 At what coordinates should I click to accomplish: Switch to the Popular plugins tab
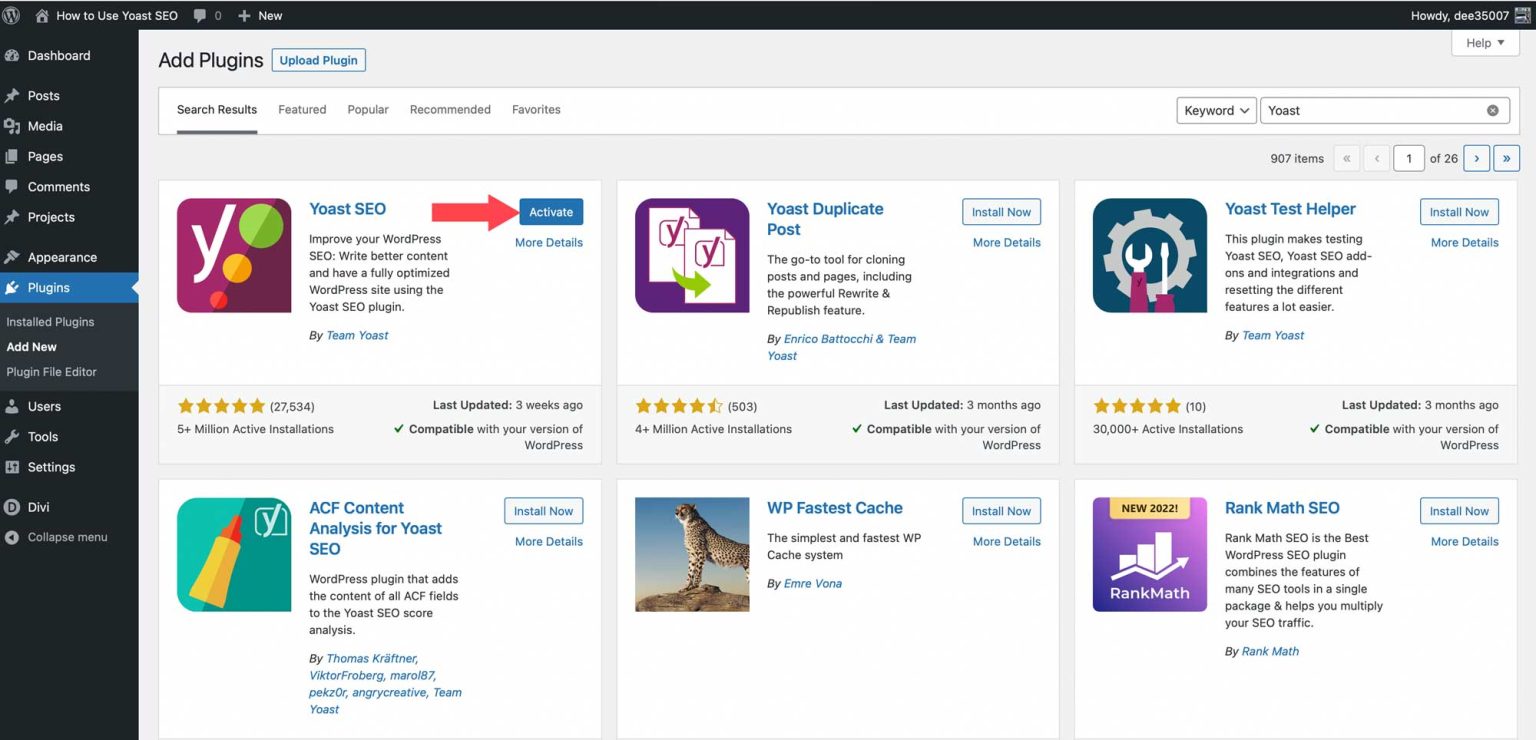[365, 109]
